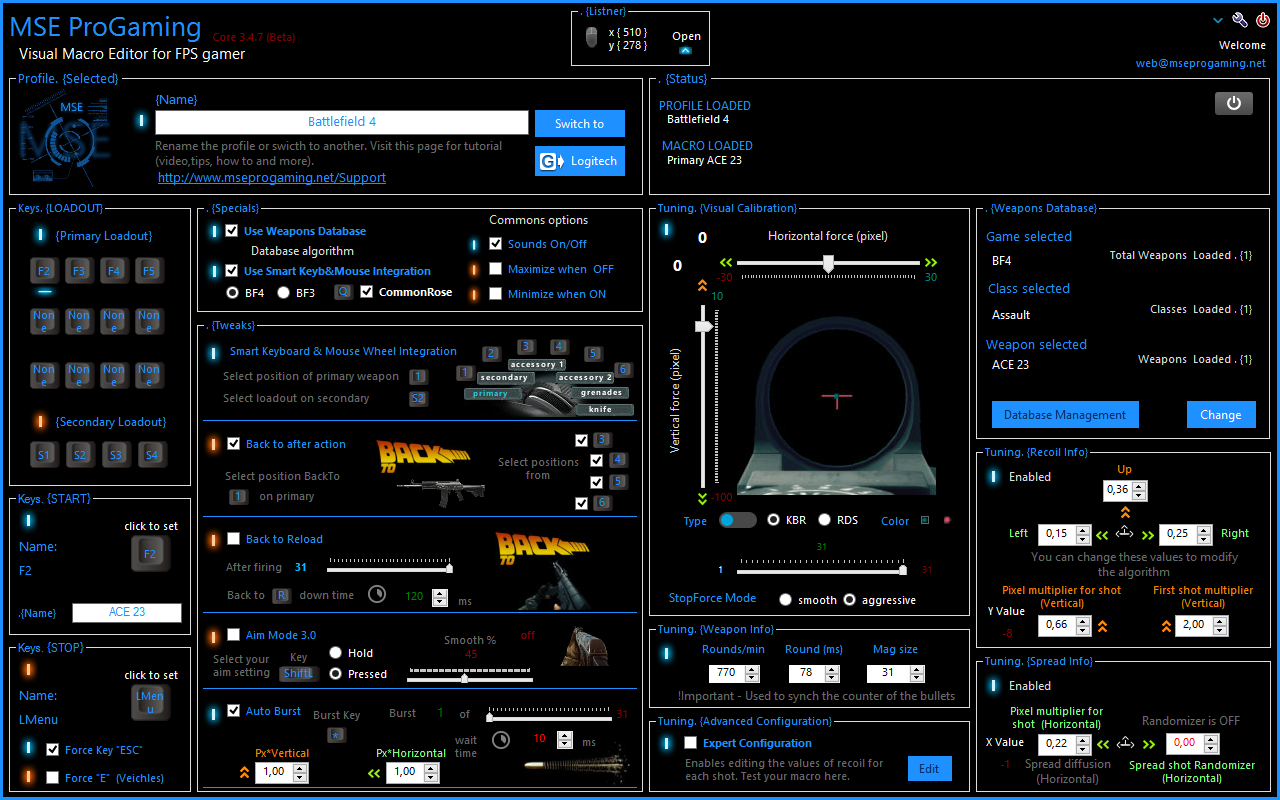1280x800 pixels.
Task: Click the Burst Key asterisk keycap
Action: point(337,735)
